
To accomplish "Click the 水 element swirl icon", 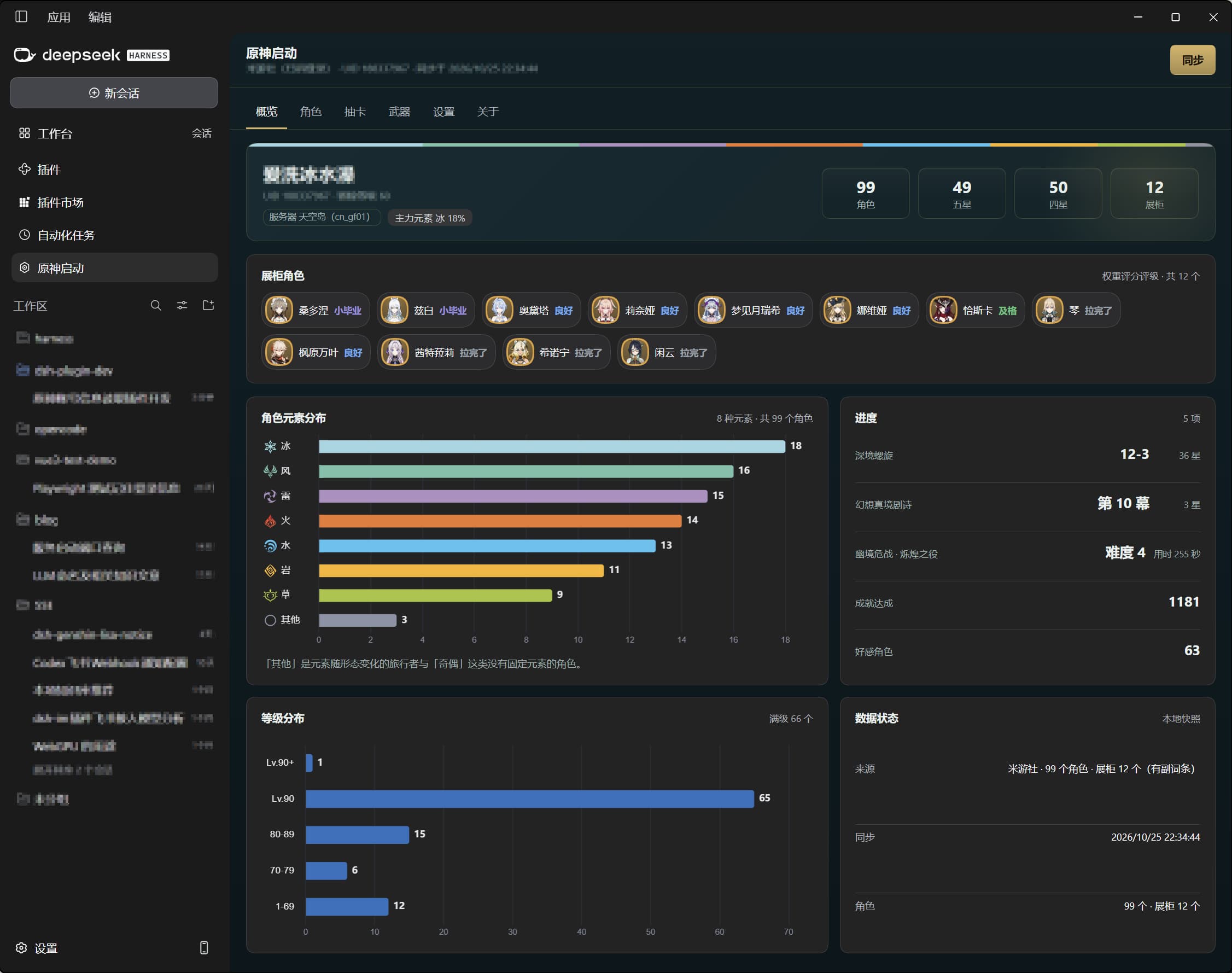I will [x=270, y=546].
